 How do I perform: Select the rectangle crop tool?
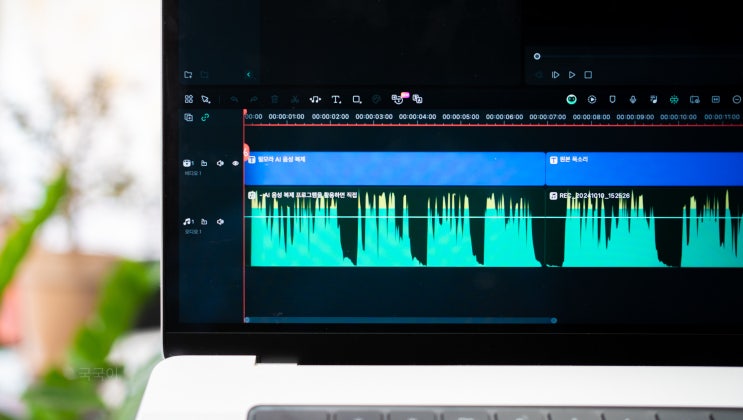[x=357, y=99]
